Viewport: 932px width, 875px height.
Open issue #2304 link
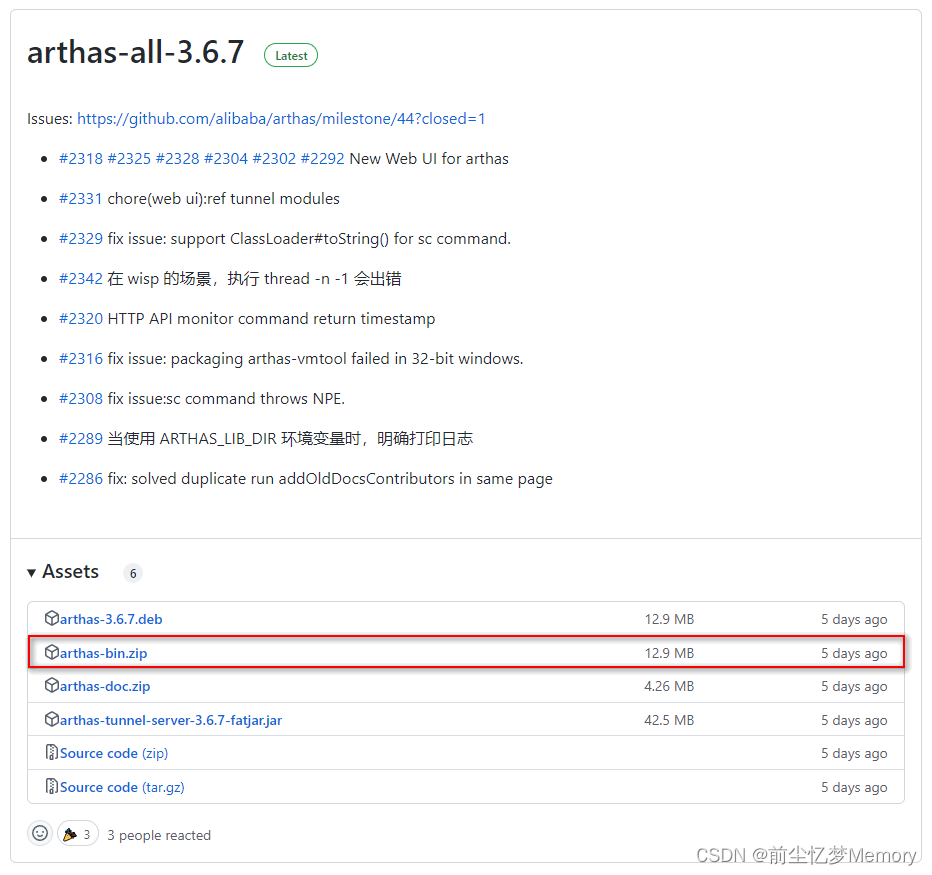(226, 159)
